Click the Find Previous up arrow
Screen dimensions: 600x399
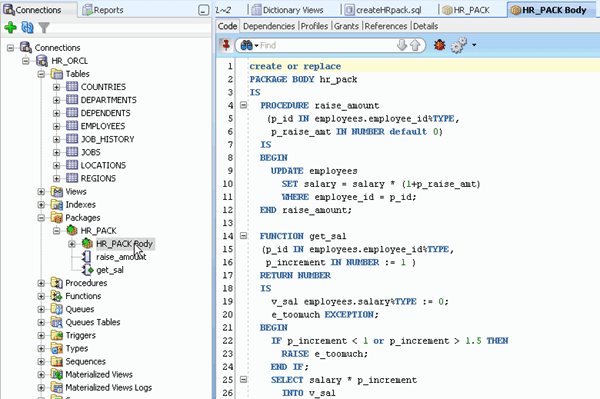point(415,45)
